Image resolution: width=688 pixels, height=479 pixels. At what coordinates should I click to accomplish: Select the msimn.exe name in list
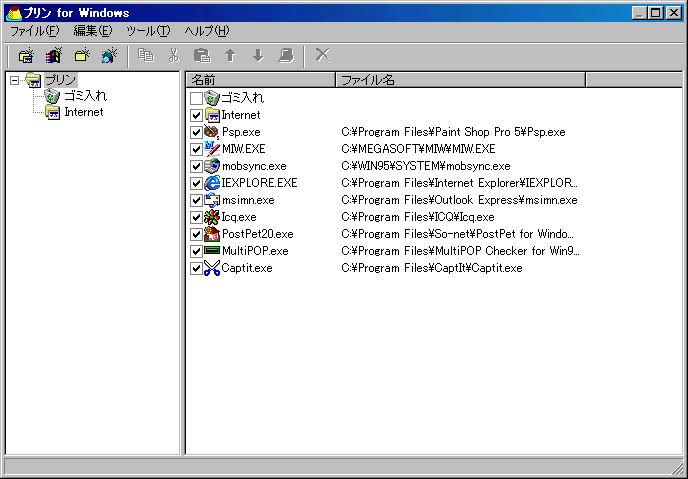click(248, 200)
